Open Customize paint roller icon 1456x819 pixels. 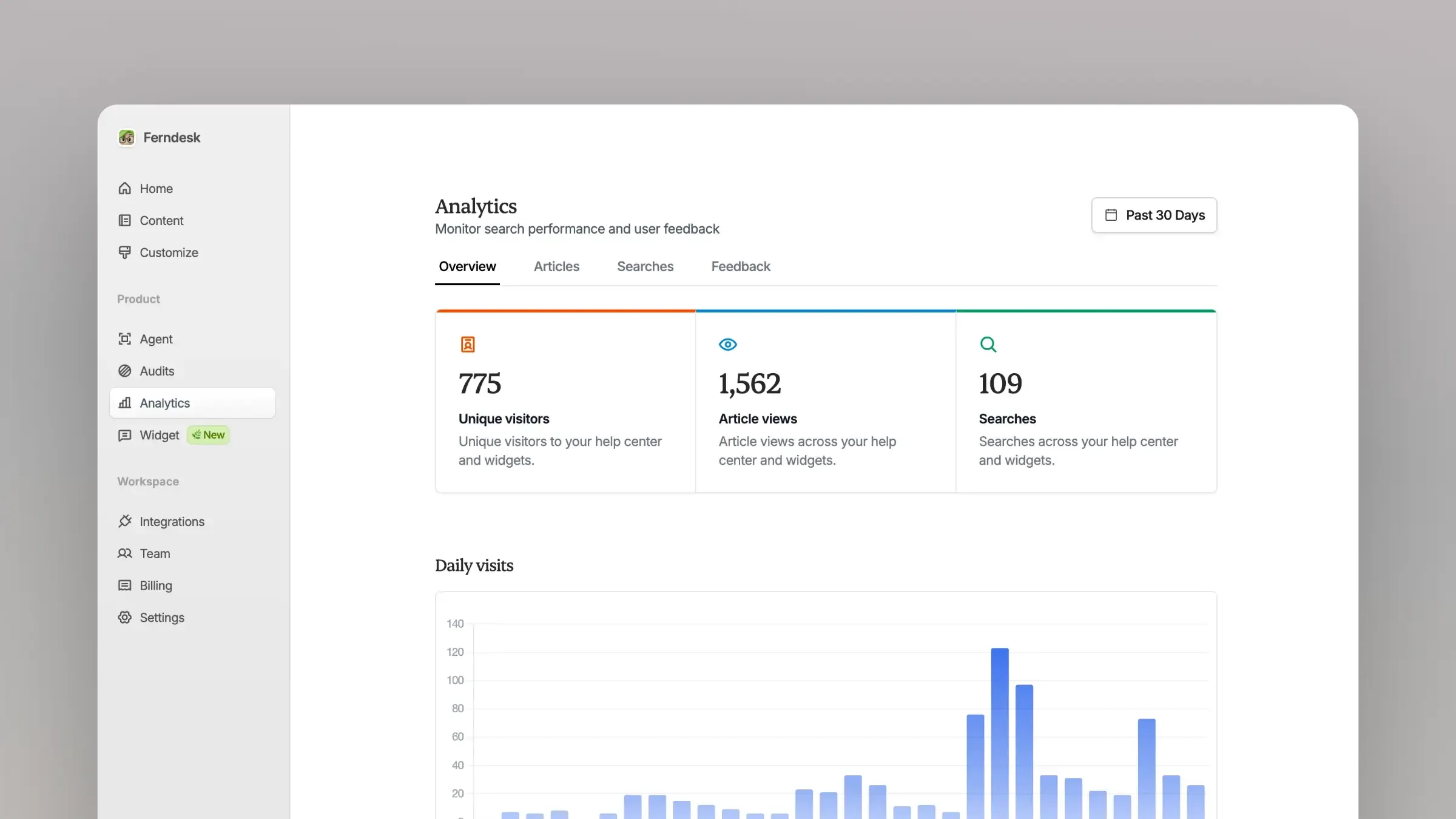(125, 252)
